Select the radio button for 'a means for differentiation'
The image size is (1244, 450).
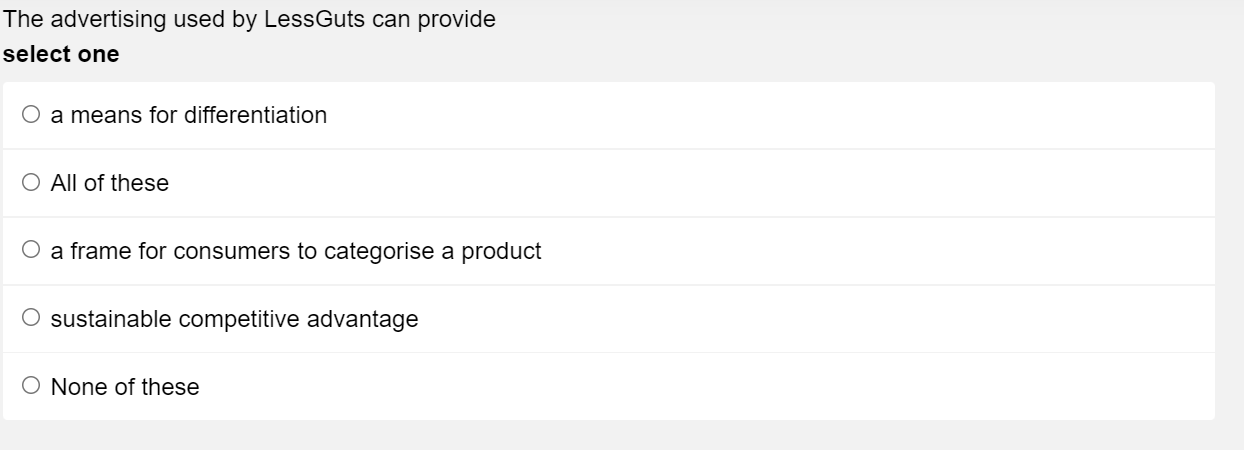click(x=31, y=116)
